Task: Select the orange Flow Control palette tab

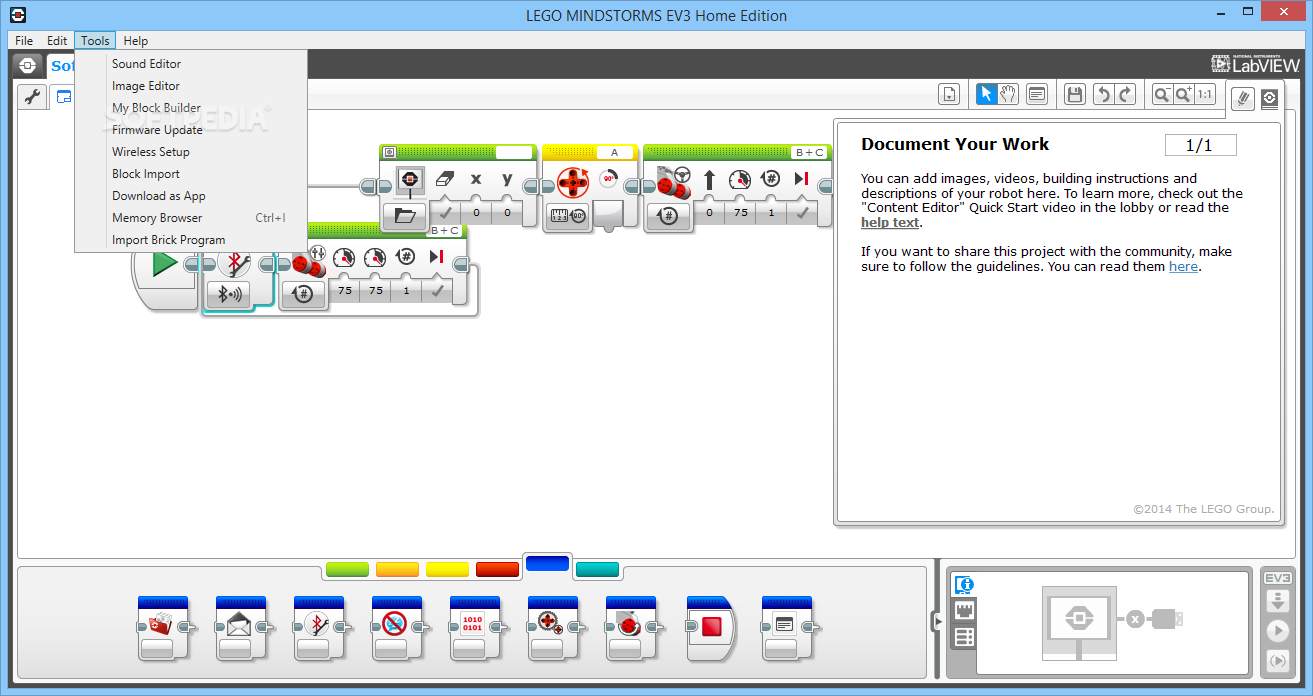Action: click(397, 570)
